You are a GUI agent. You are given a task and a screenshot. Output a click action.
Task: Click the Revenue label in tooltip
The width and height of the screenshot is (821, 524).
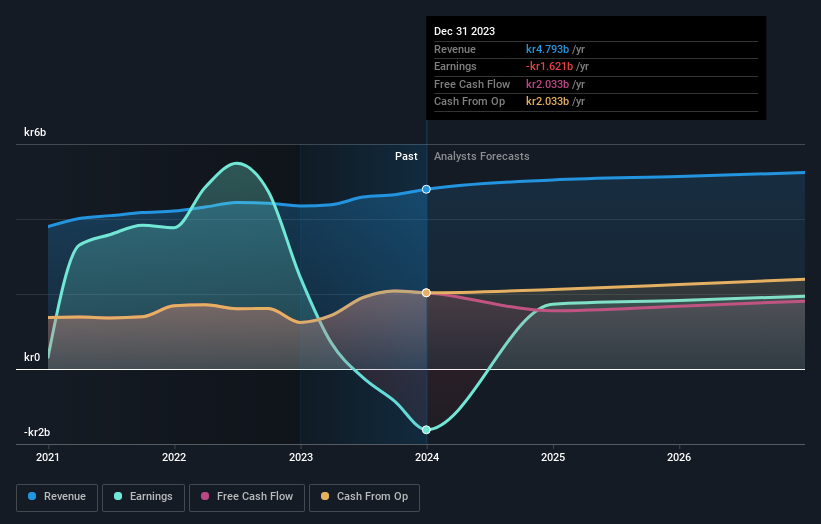454,49
